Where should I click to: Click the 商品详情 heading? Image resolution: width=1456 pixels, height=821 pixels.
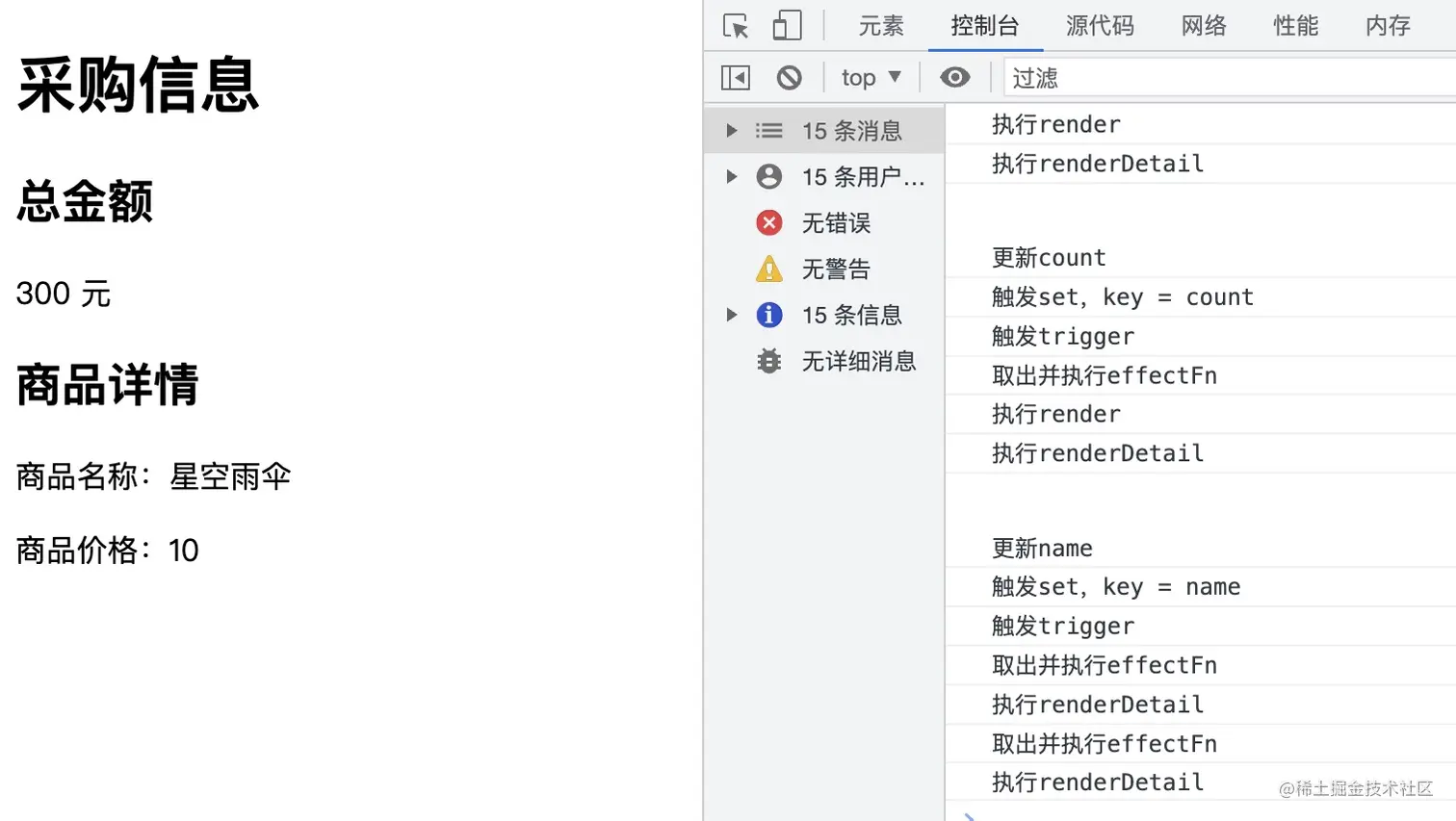[x=108, y=385]
